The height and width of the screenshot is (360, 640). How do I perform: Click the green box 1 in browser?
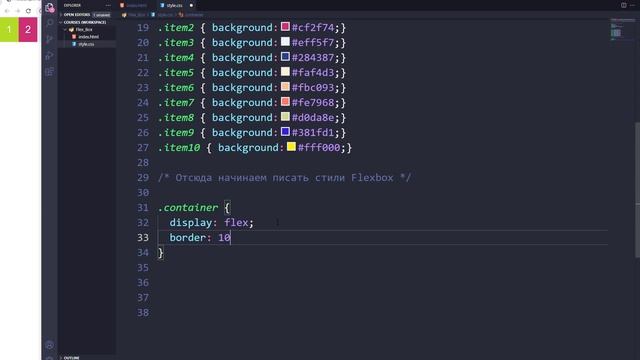pos(9,29)
